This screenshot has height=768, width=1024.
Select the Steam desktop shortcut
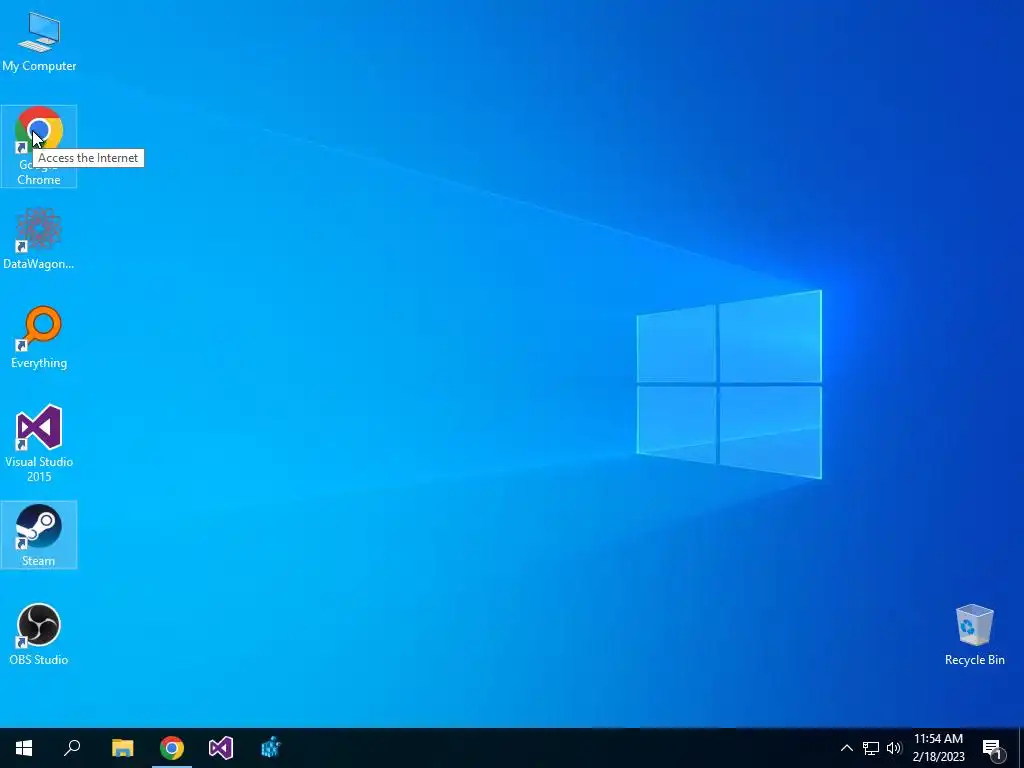[x=39, y=535]
